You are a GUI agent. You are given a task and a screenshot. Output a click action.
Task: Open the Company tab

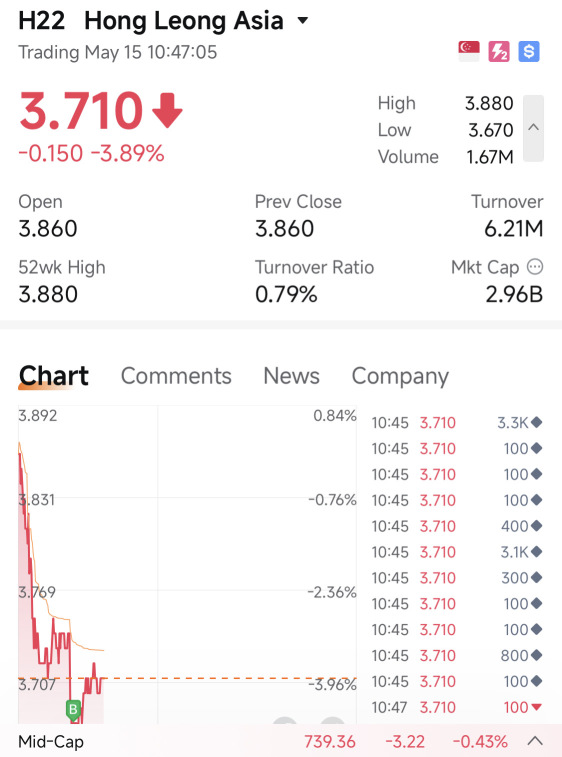[x=400, y=376]
